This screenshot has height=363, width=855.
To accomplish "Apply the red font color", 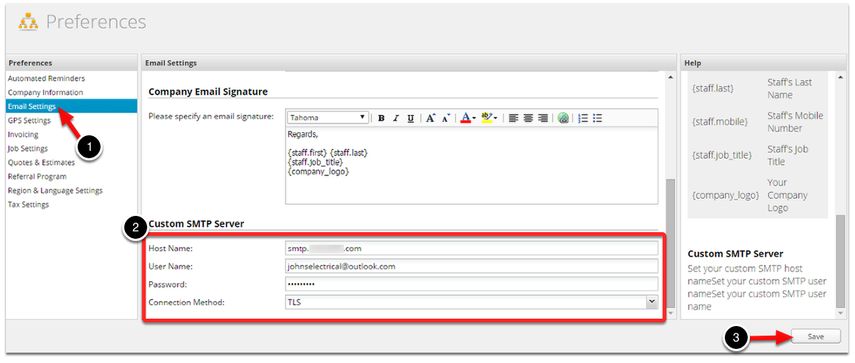I will (465, 118).
